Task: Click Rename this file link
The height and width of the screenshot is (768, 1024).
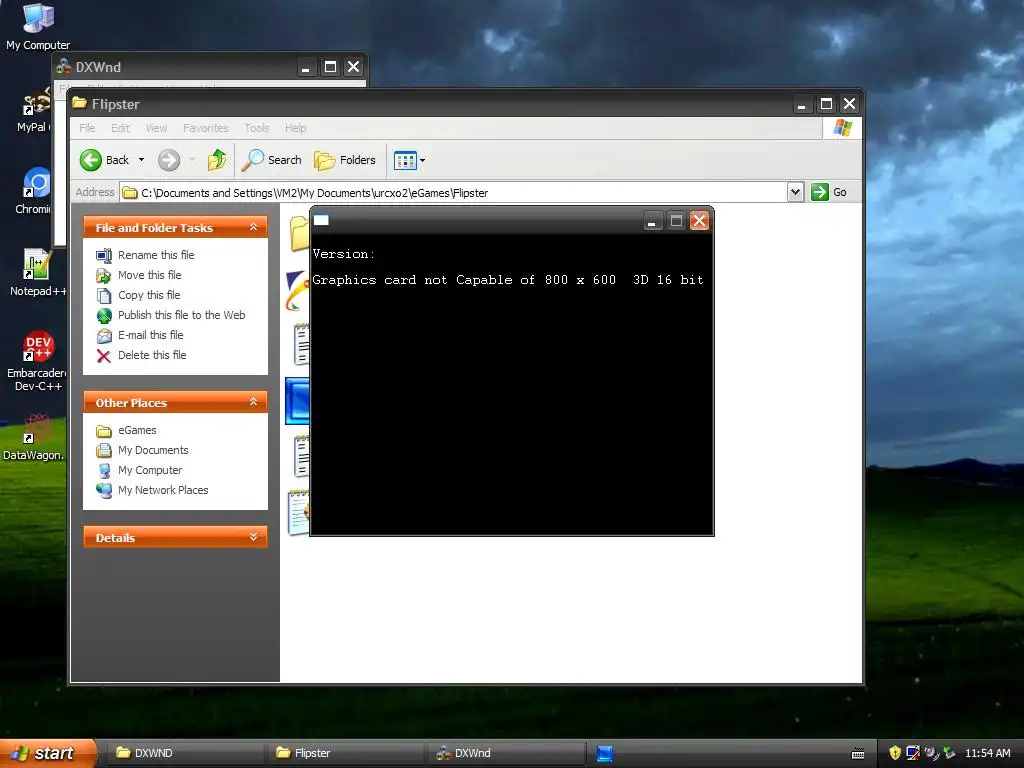Action: point(156,255)
